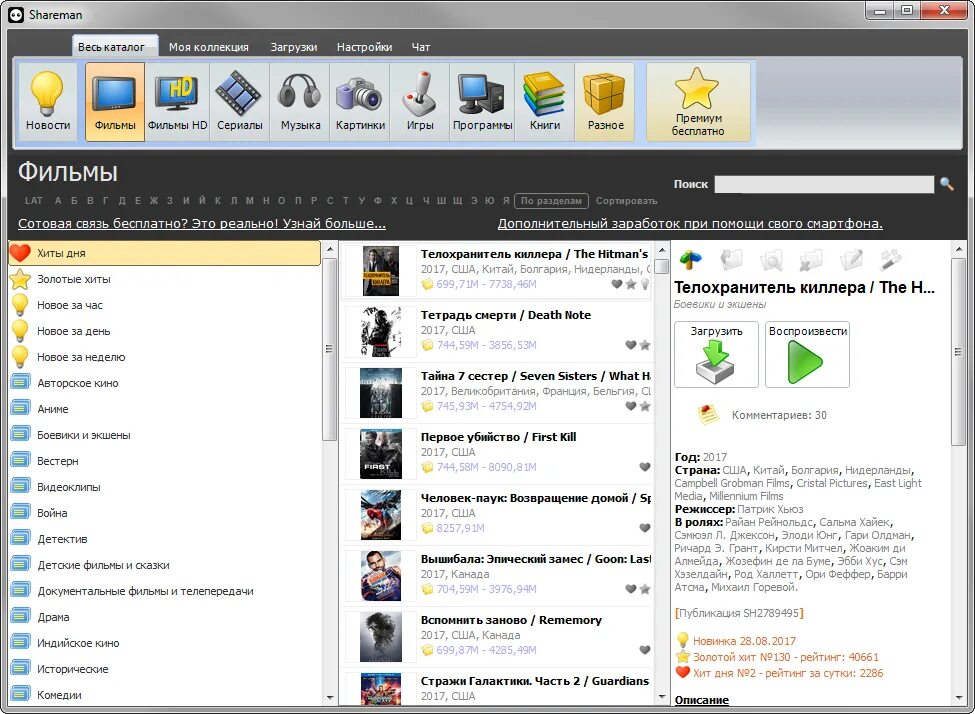Screen dimensions: 975x714
Task: Filter films by letter А
Action: coord(58,201)
